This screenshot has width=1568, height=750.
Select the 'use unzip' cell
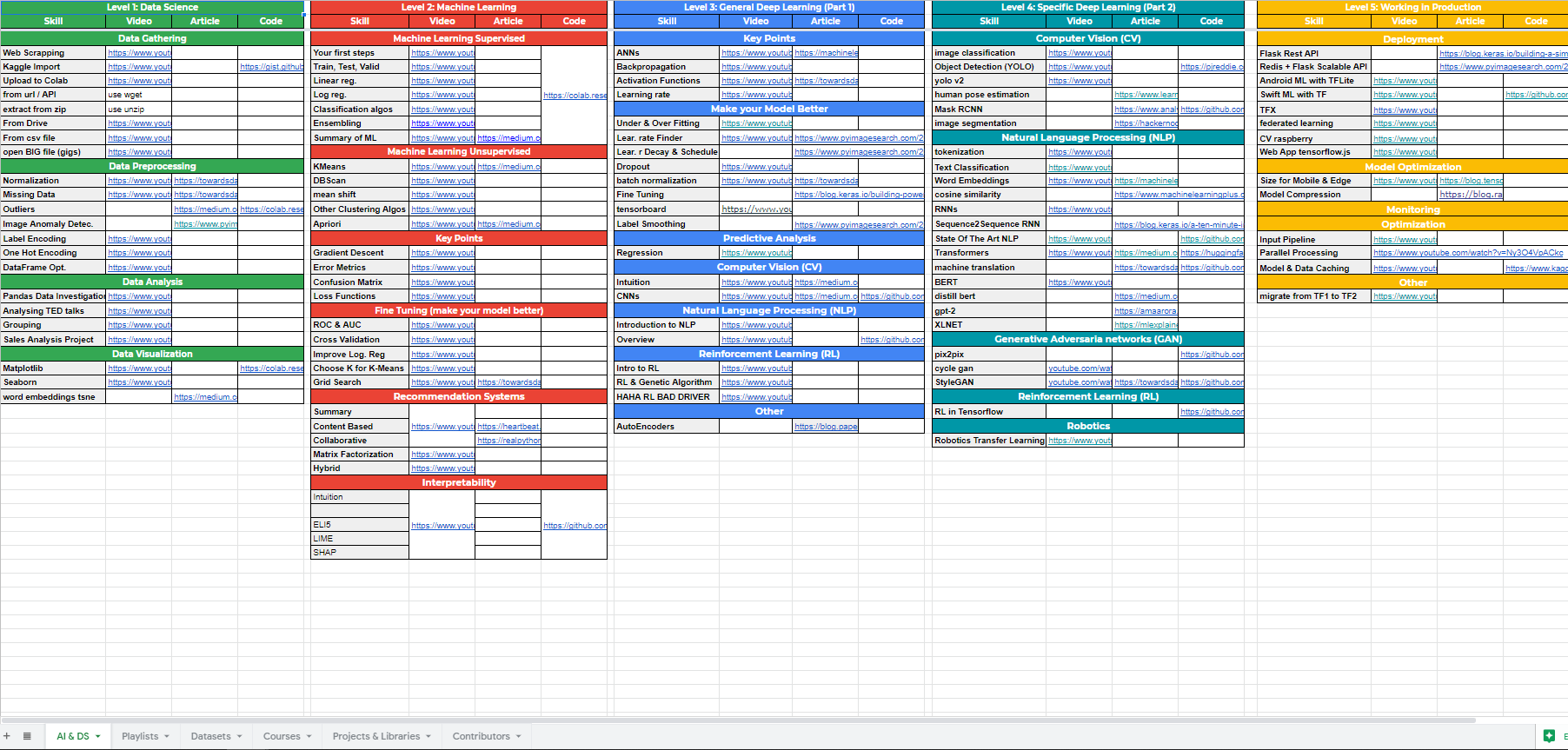[139, 110]
